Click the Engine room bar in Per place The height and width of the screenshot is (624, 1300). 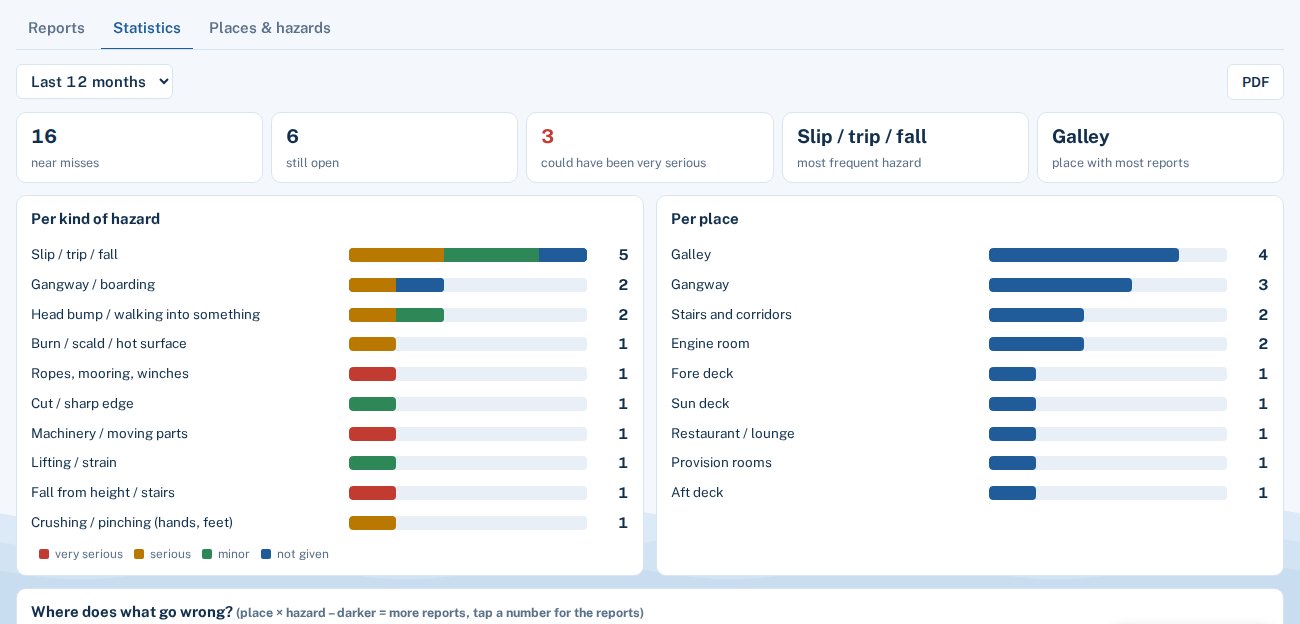[1036, 344]
